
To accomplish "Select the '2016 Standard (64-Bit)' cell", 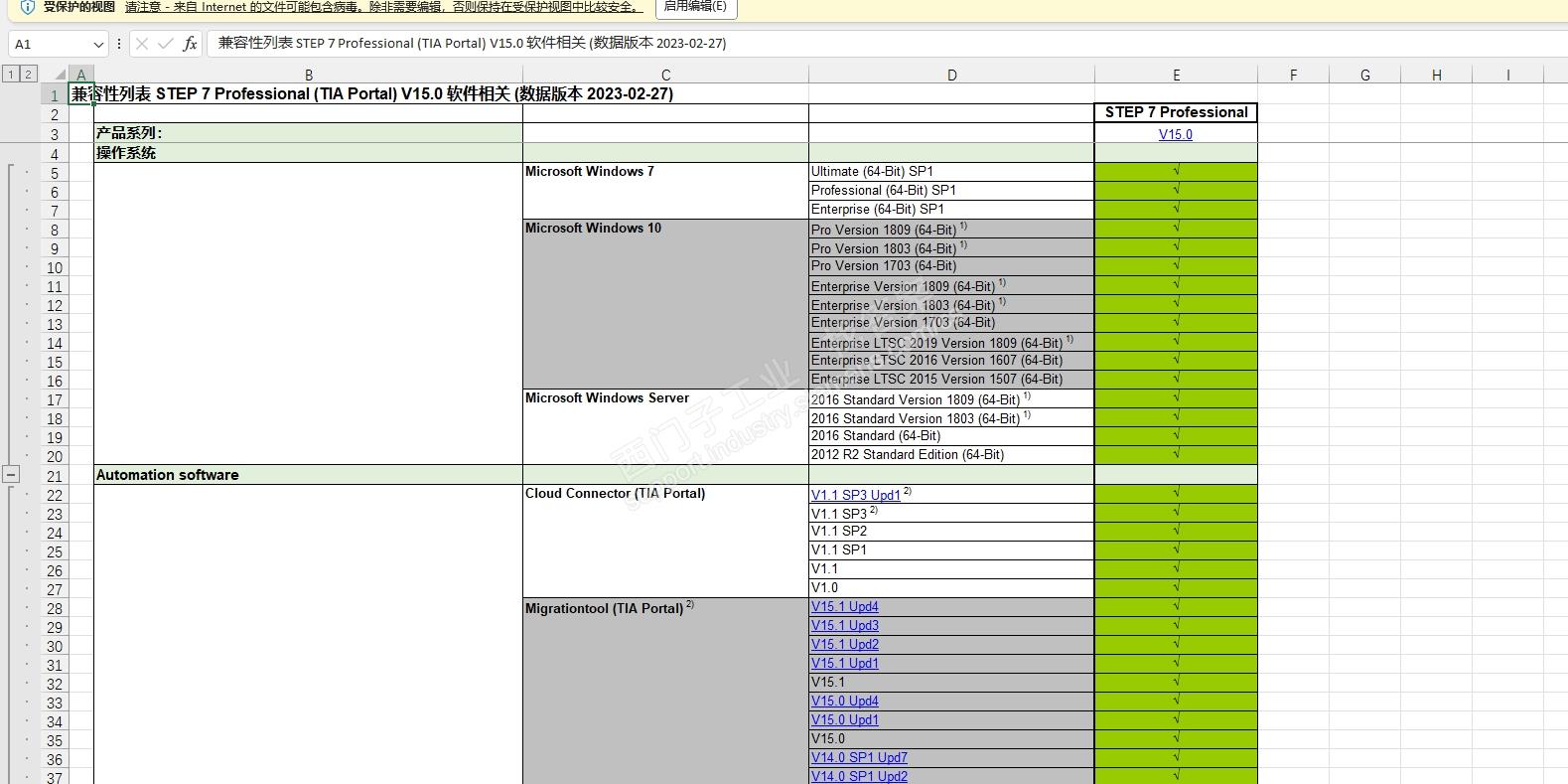I will (x=951, y=436).
